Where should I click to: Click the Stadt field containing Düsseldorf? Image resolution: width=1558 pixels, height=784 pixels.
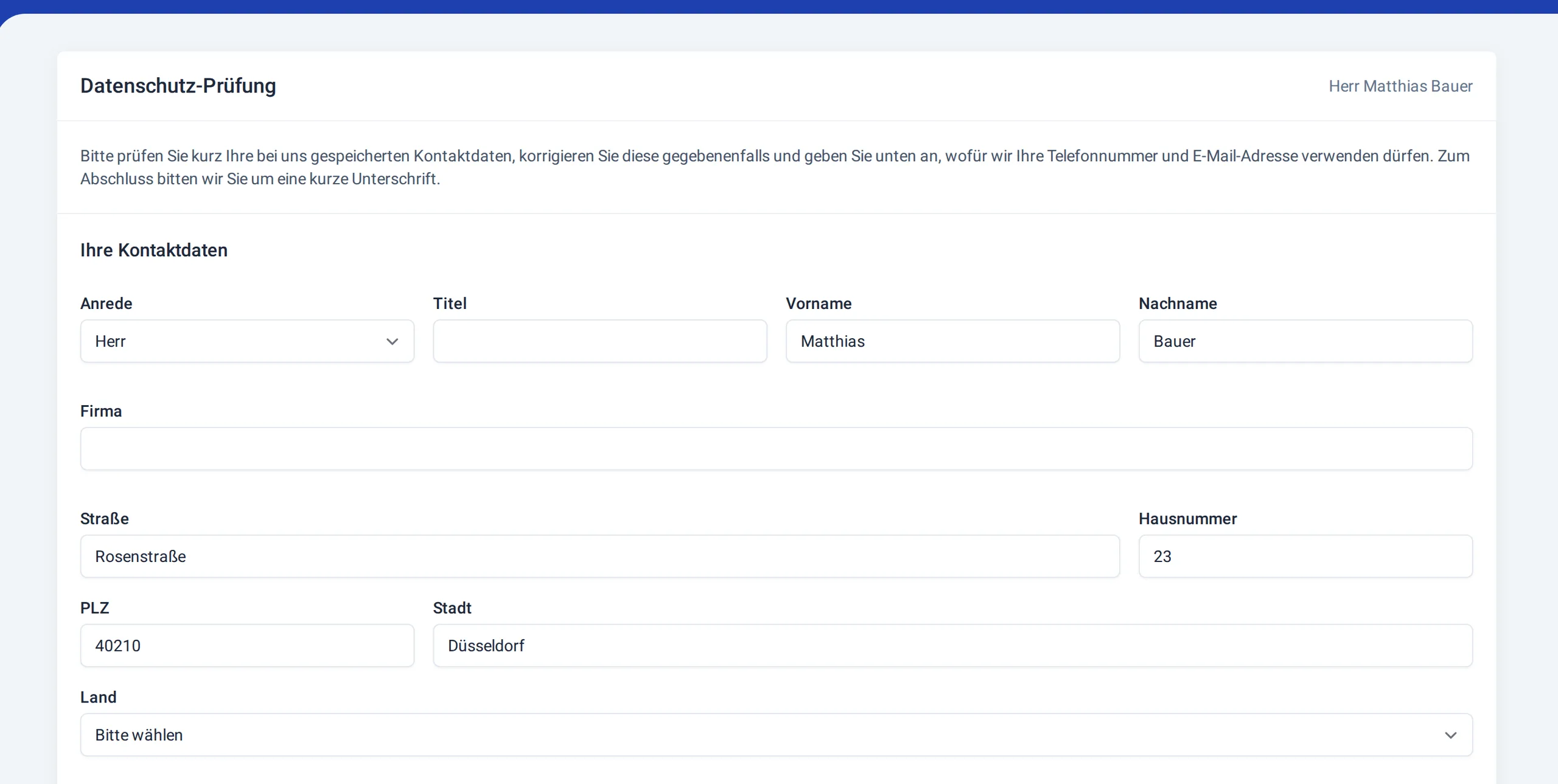(952, 645)
